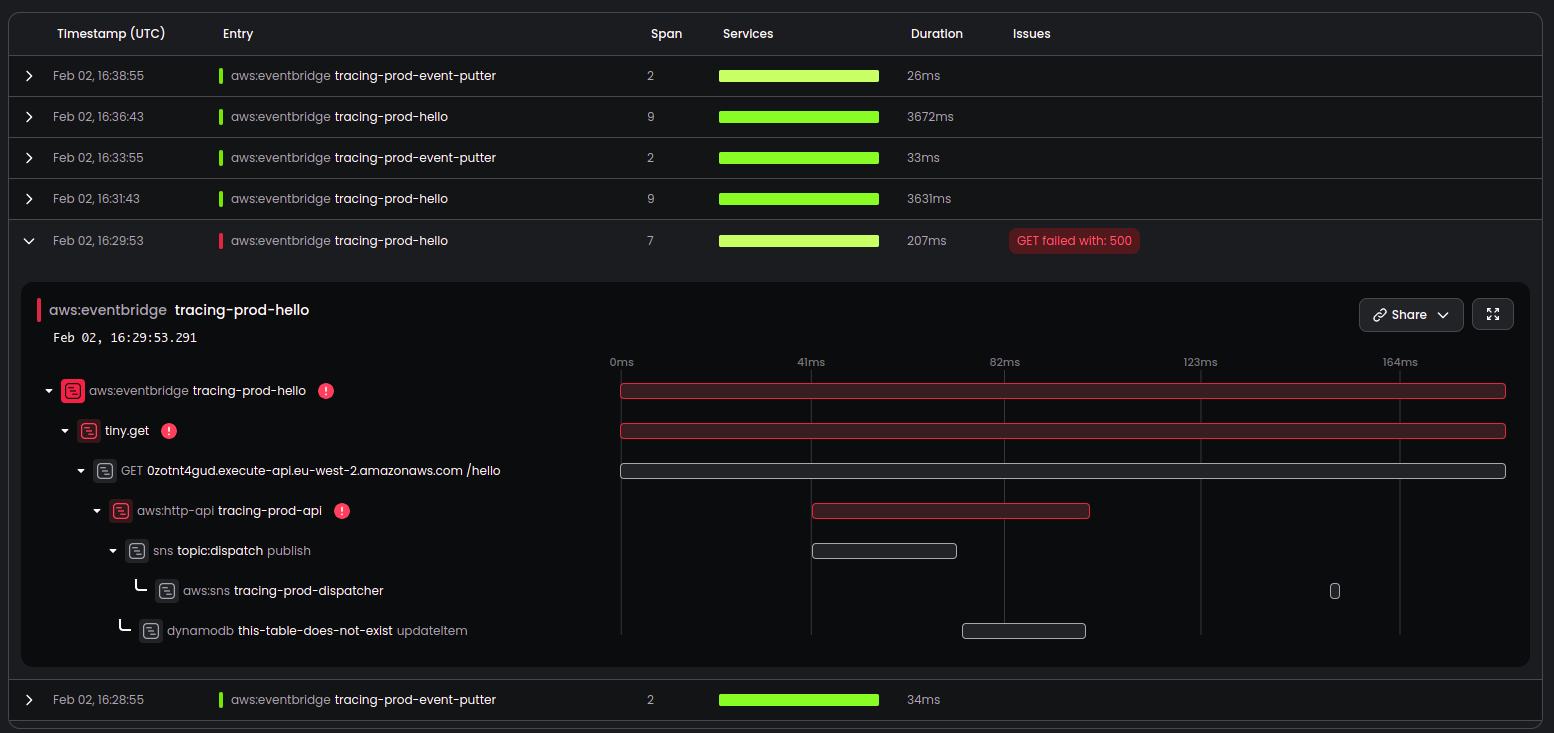Select the GET 0zotnt4gud.execute-api /hello span label
The image size is (1554, 733).
point(311,471)
